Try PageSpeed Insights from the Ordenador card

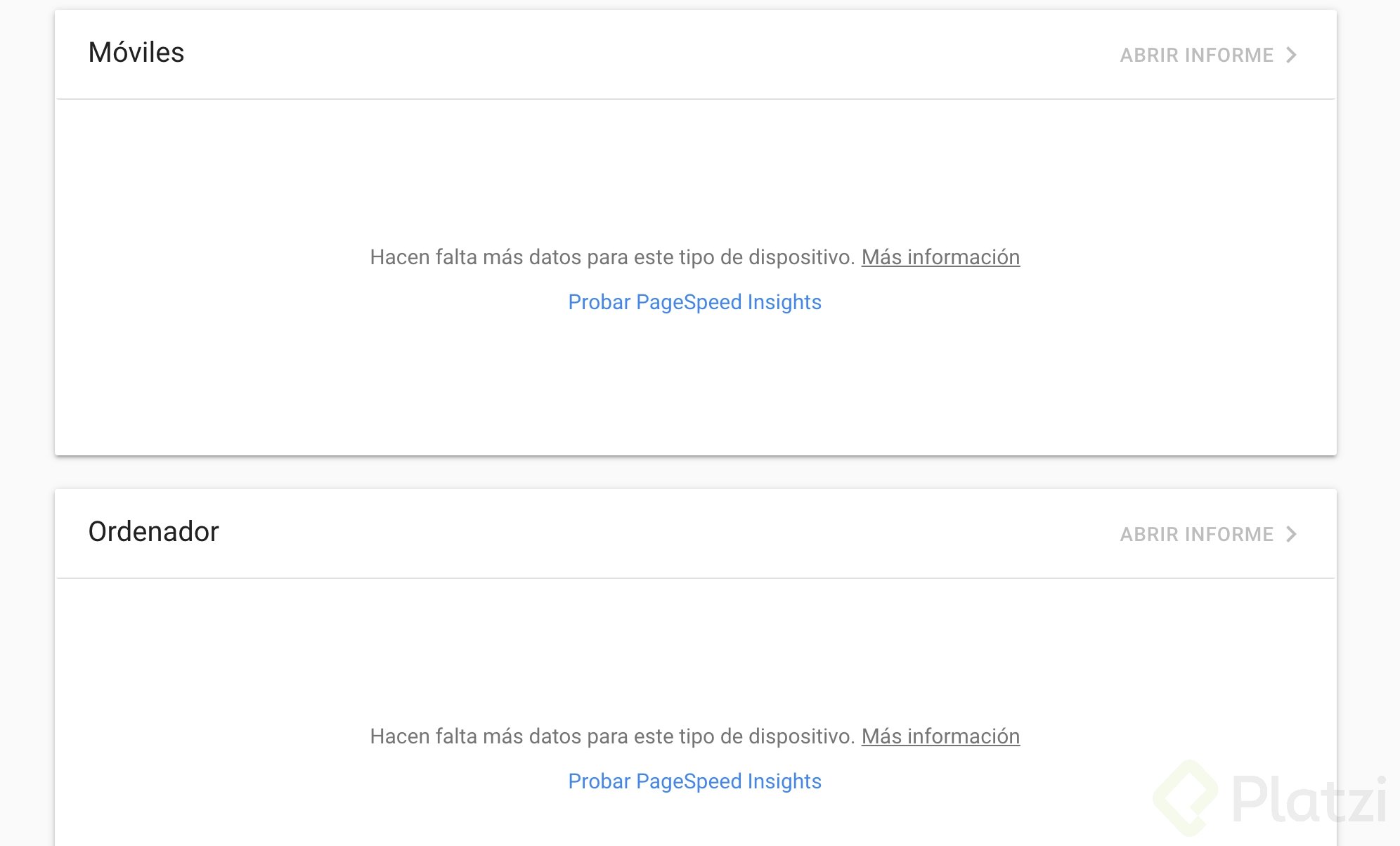pos(694,781)
